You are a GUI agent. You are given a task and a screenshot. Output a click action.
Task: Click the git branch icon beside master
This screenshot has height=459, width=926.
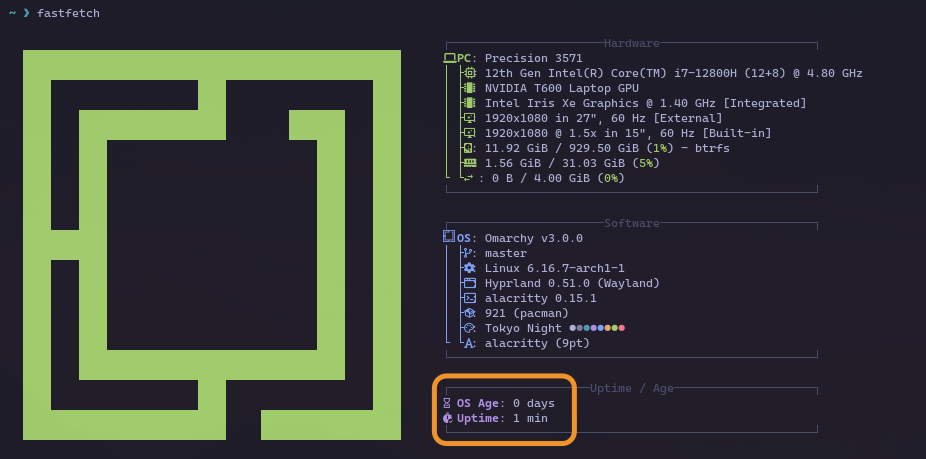pos(469,253)
